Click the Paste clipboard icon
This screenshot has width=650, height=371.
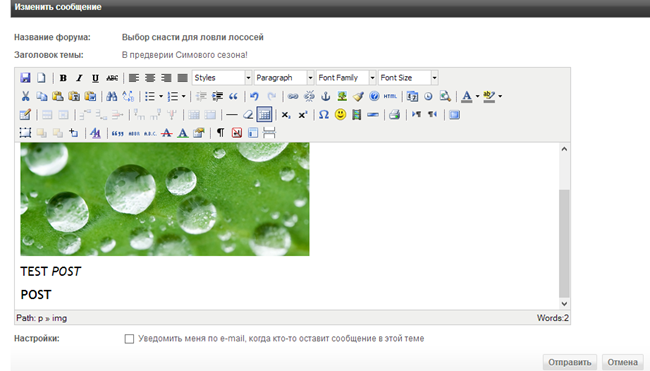point(58,96)
